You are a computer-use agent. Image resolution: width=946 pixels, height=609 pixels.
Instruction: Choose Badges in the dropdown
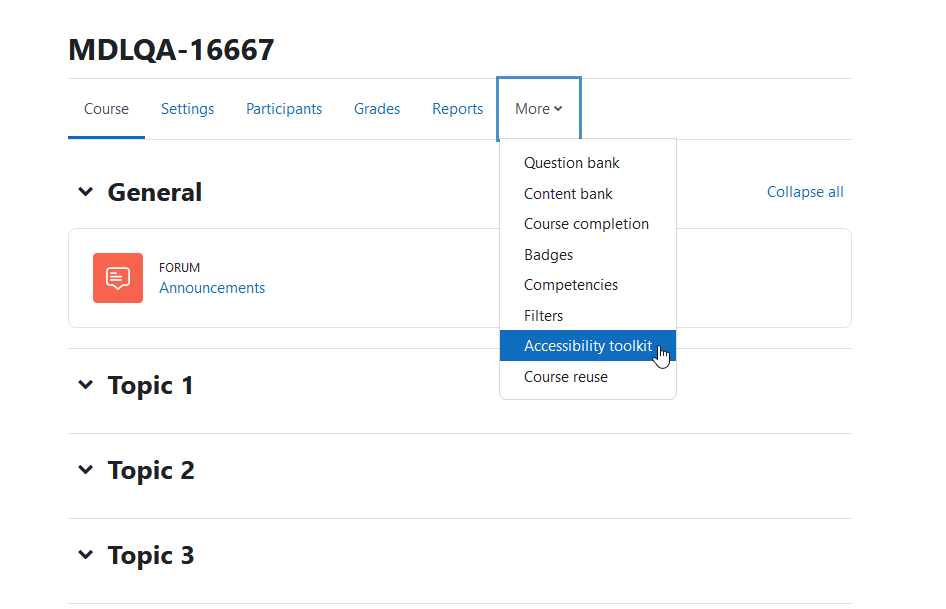point(588,255)
